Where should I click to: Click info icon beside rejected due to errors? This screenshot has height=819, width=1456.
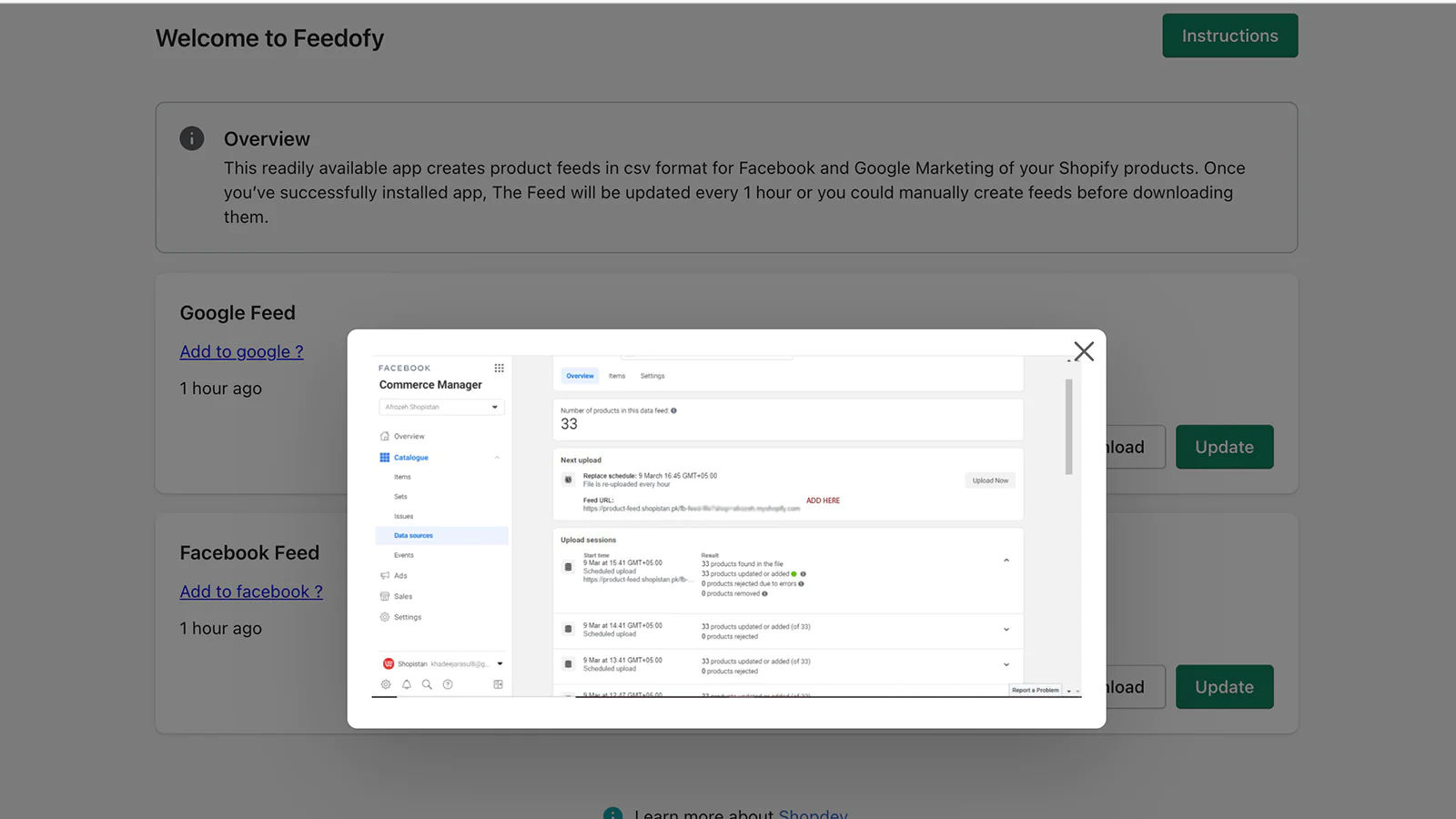coord(801,584)
